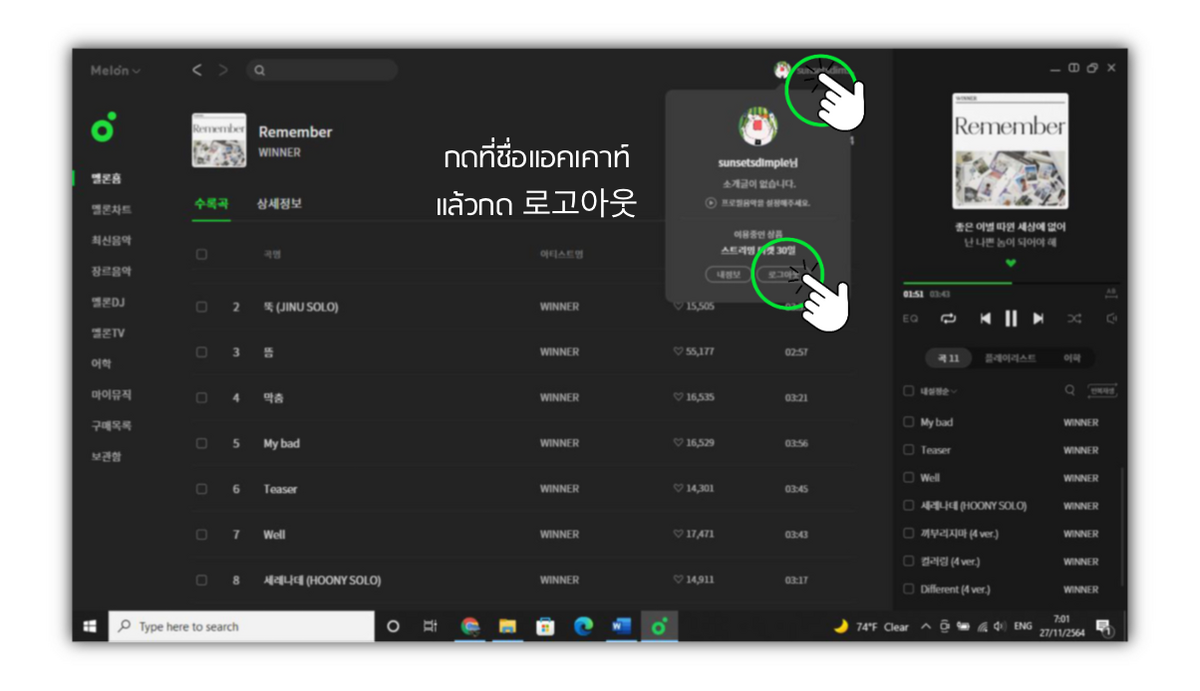This screenshot has height=691, width=1200.
Task: Toggle shuffle playback icon
Action: 1074,318
